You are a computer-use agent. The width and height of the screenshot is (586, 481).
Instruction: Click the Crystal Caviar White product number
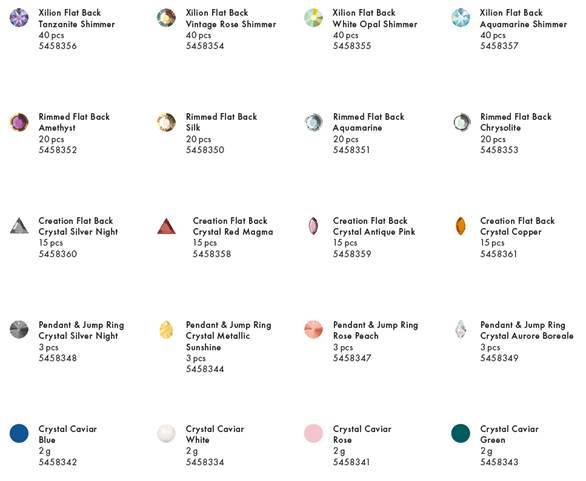[205, 462]
